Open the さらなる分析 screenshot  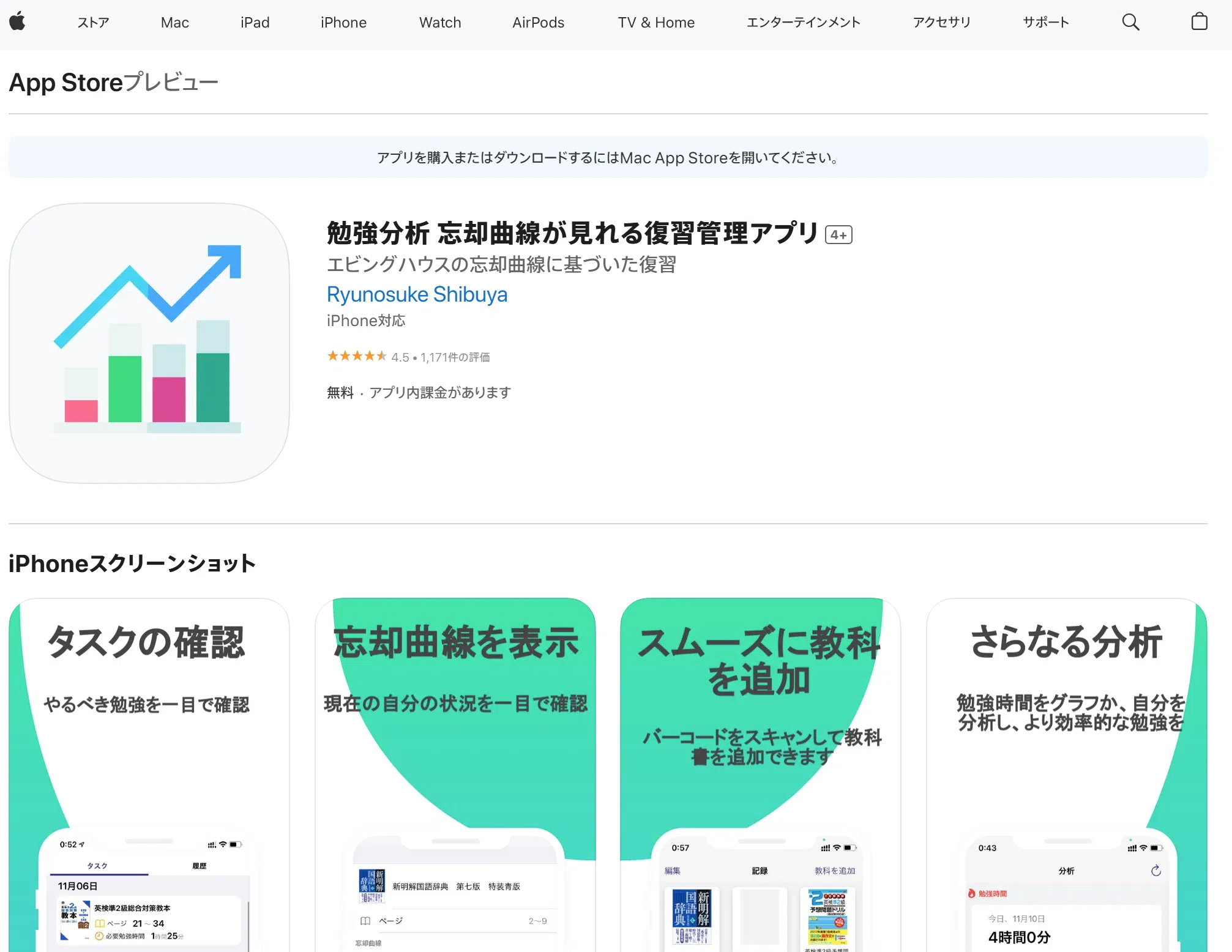click(1067, 775)
